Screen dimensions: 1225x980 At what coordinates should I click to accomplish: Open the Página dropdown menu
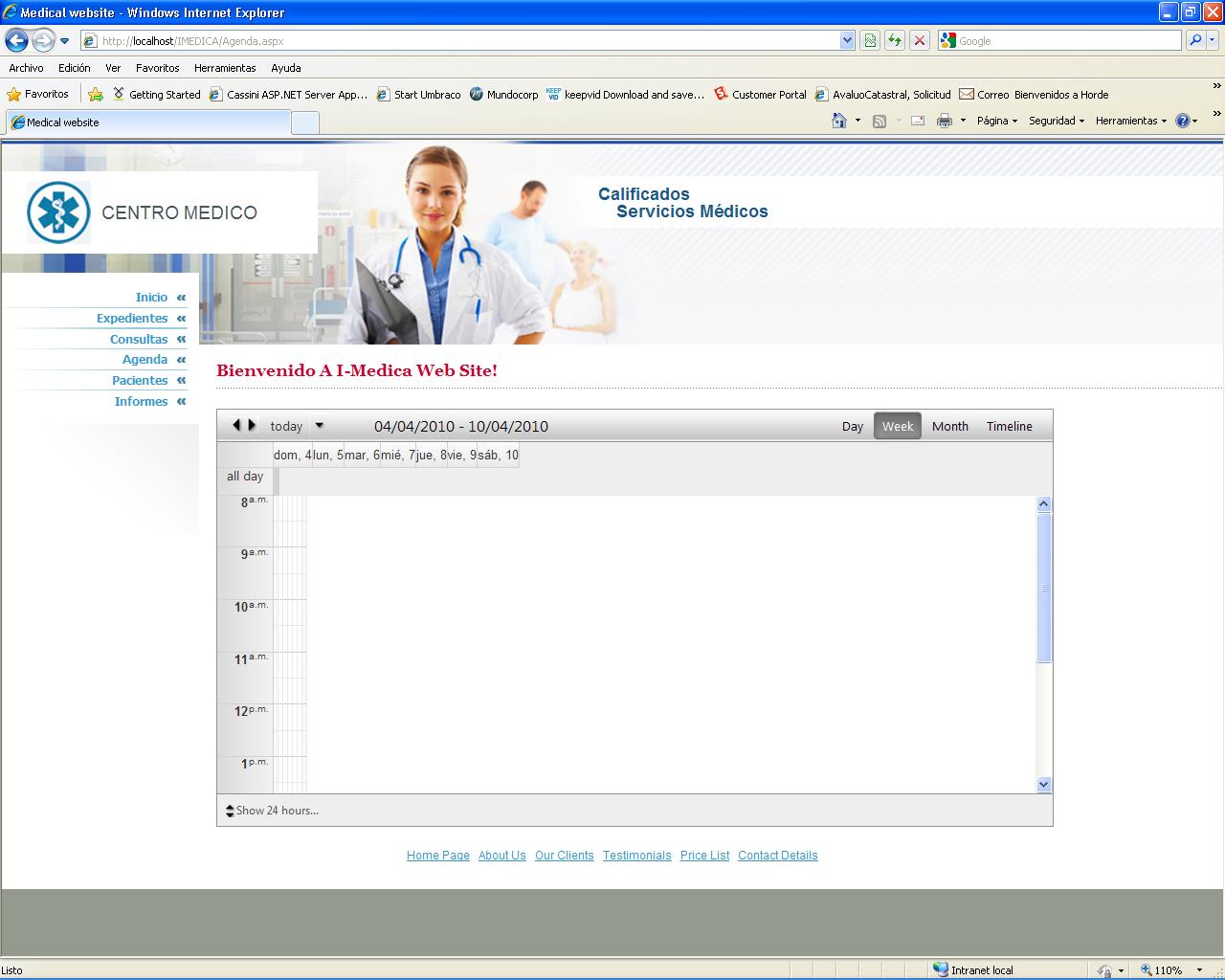tap(996, 121)
